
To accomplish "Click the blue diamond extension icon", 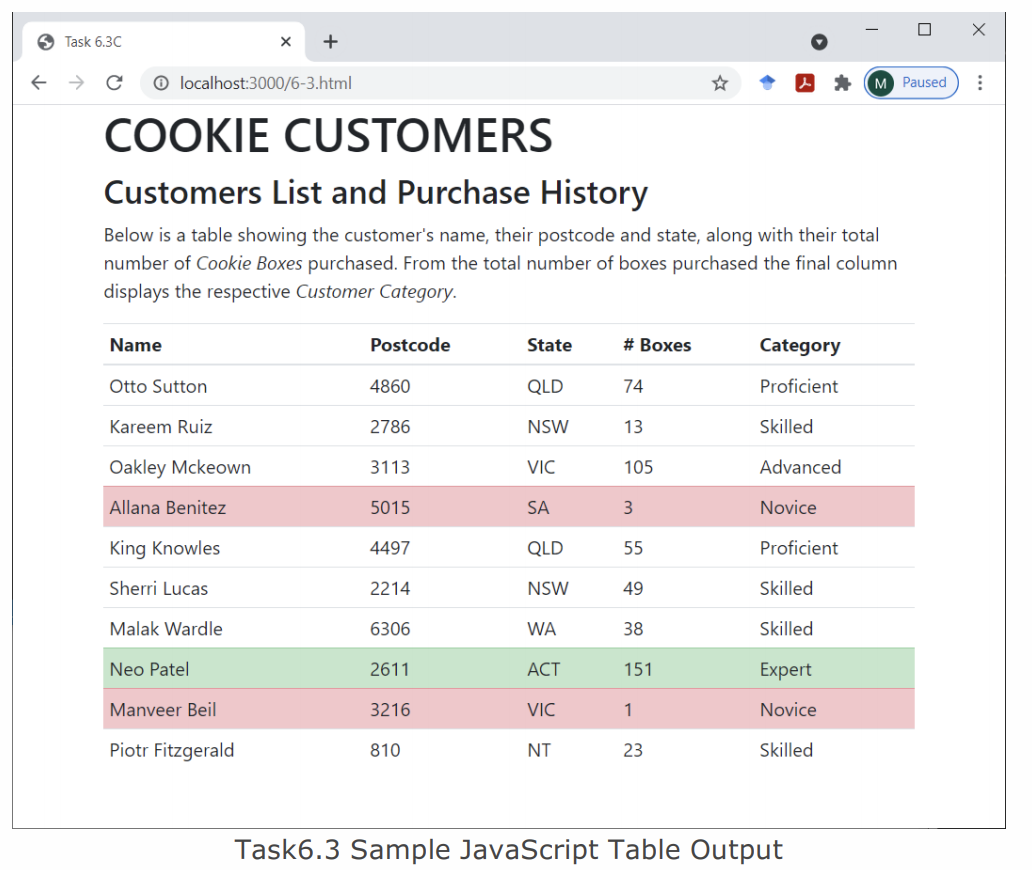I will (767, 83).
